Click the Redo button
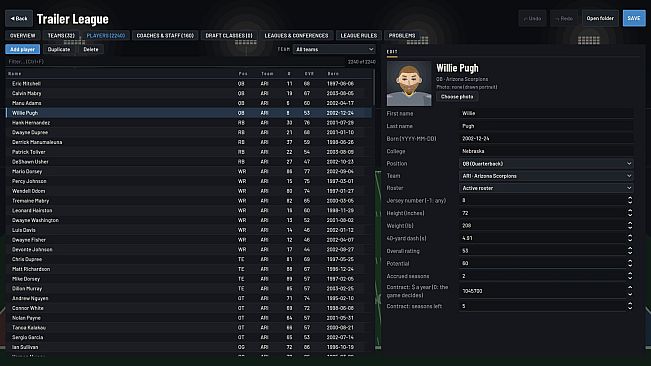Screen dimensions: 651x366 564,19
